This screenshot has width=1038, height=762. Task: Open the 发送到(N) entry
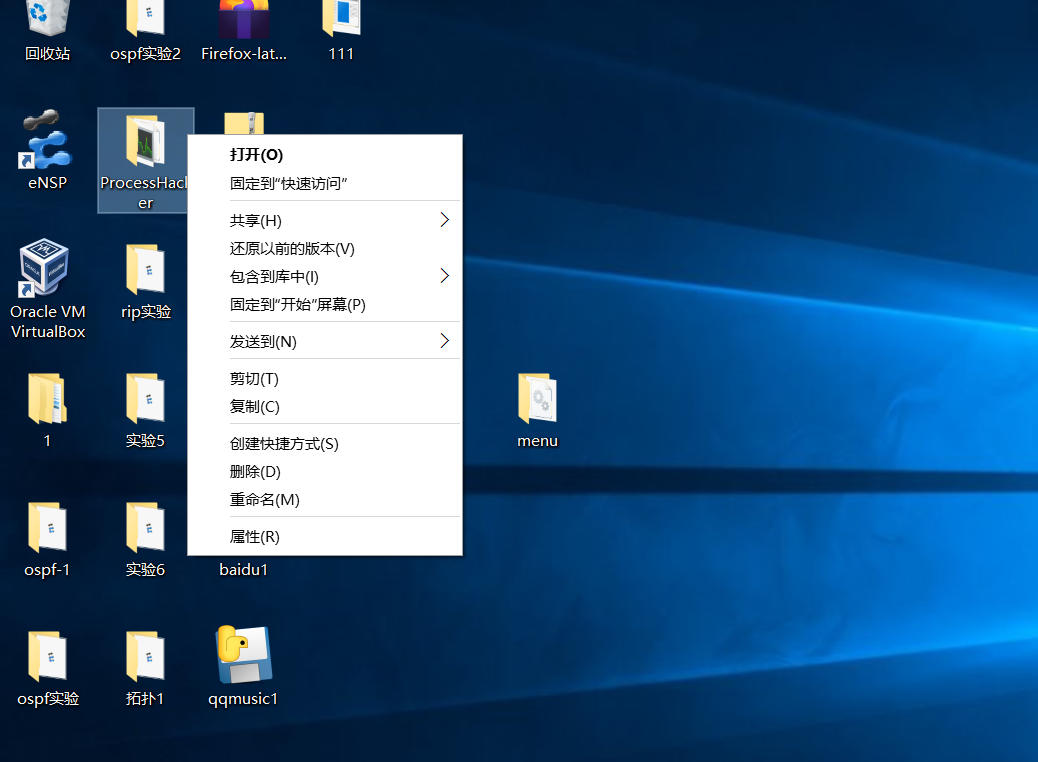pos(324,342)
